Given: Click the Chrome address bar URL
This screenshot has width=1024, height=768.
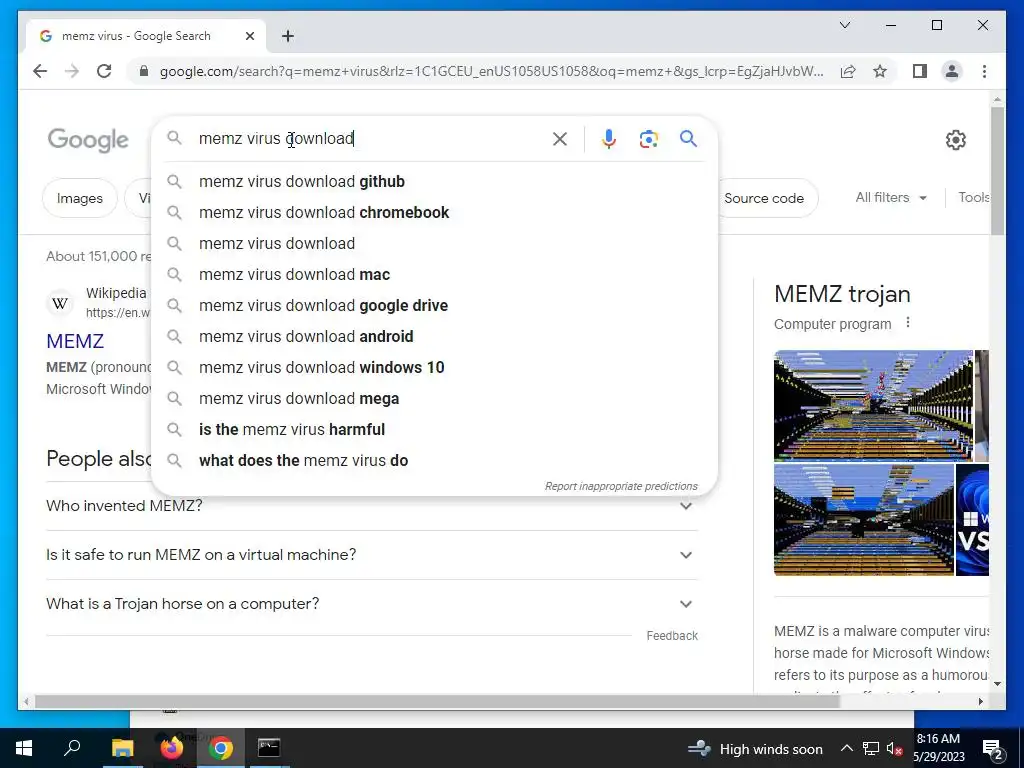Looking at the screenshot, I should [x=491, y=71].
